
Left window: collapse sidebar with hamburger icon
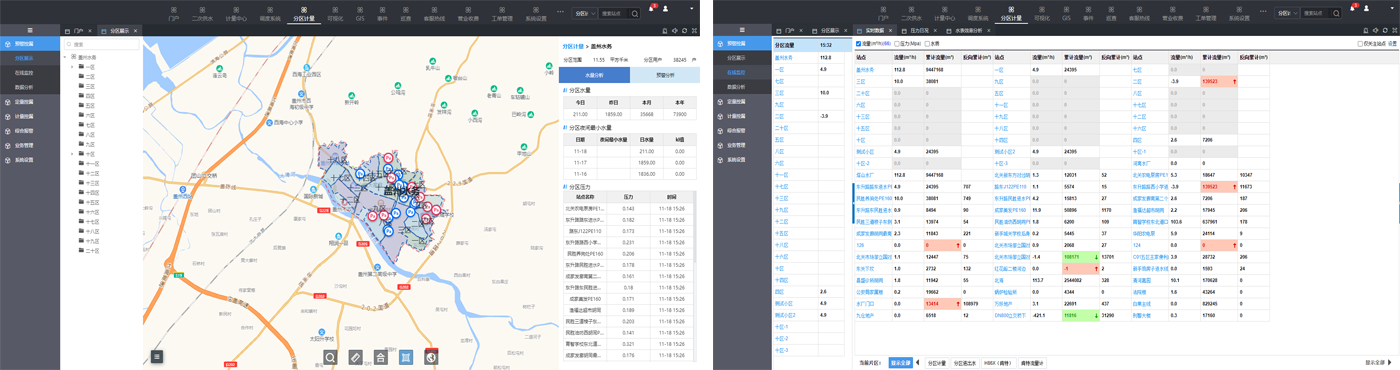pos(29,31)
